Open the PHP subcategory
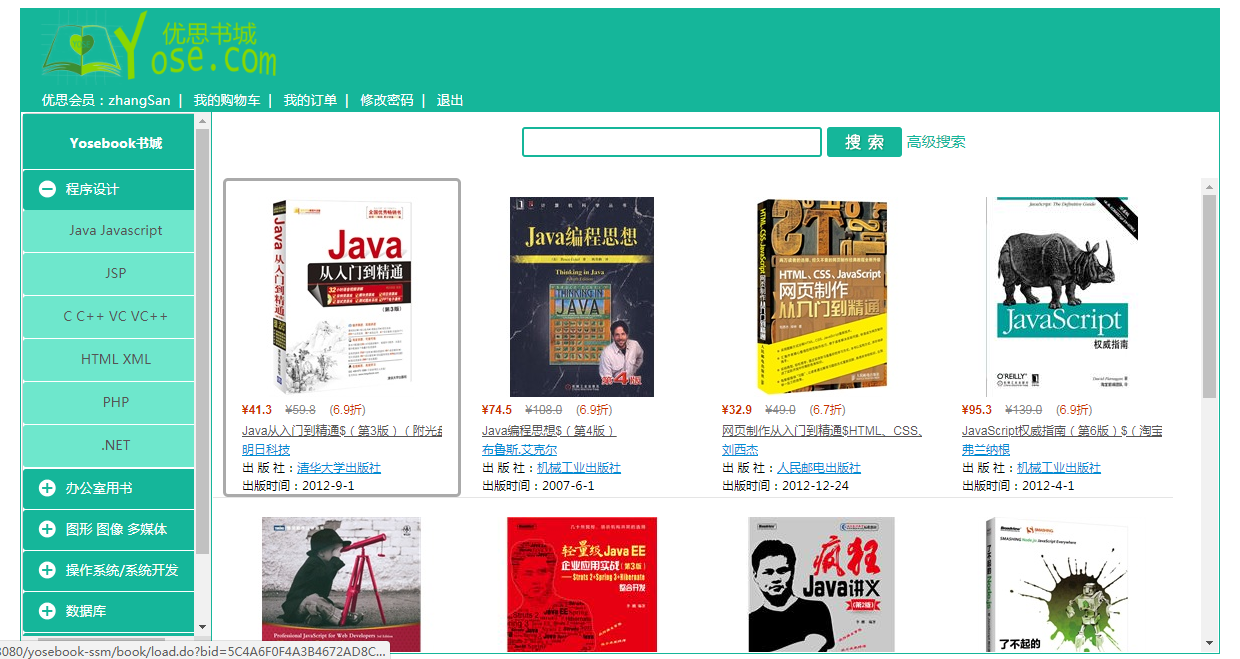1240x659 pixels. 108,403
